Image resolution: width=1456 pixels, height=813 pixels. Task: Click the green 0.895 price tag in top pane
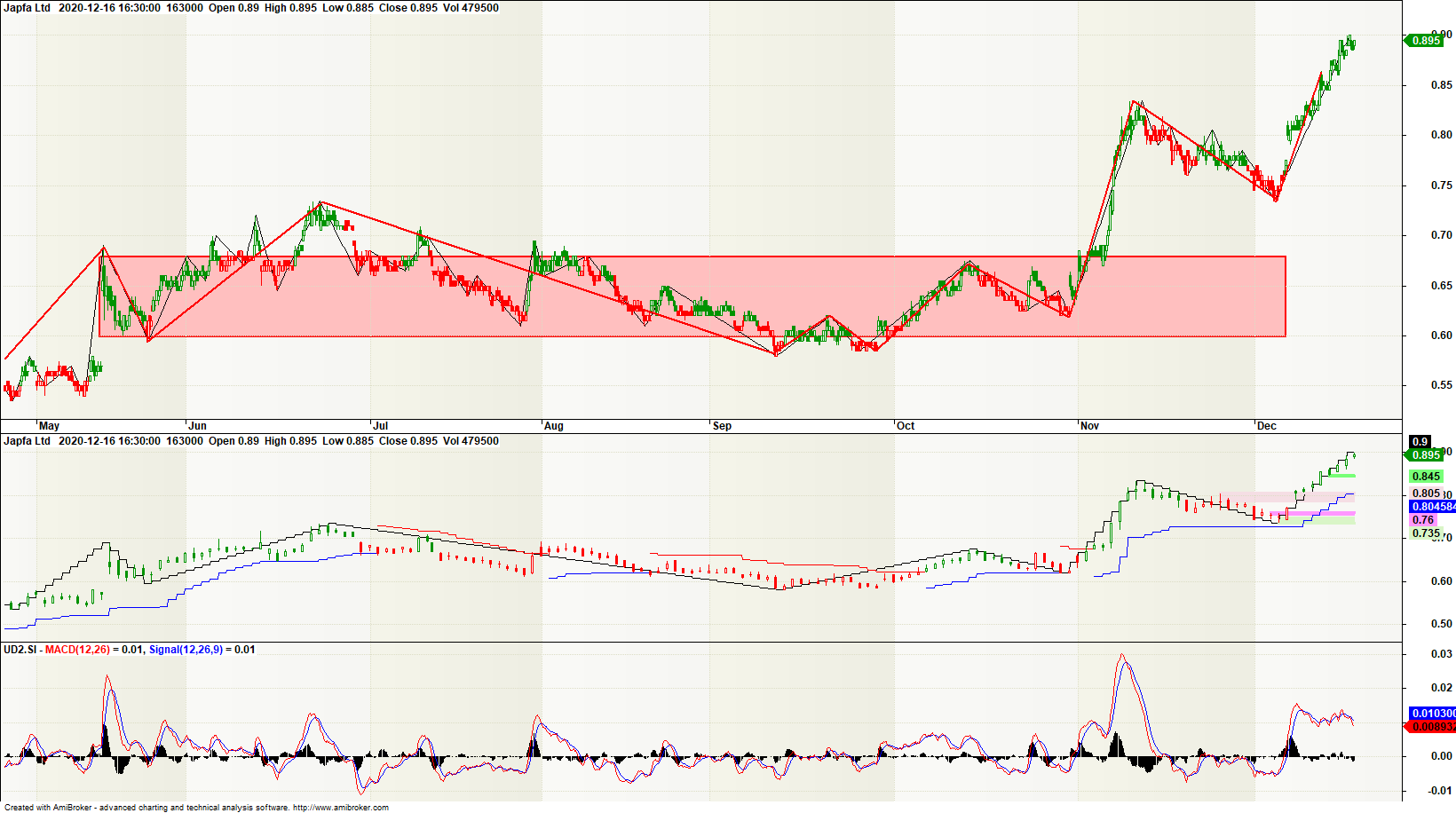coord(1426,41)
